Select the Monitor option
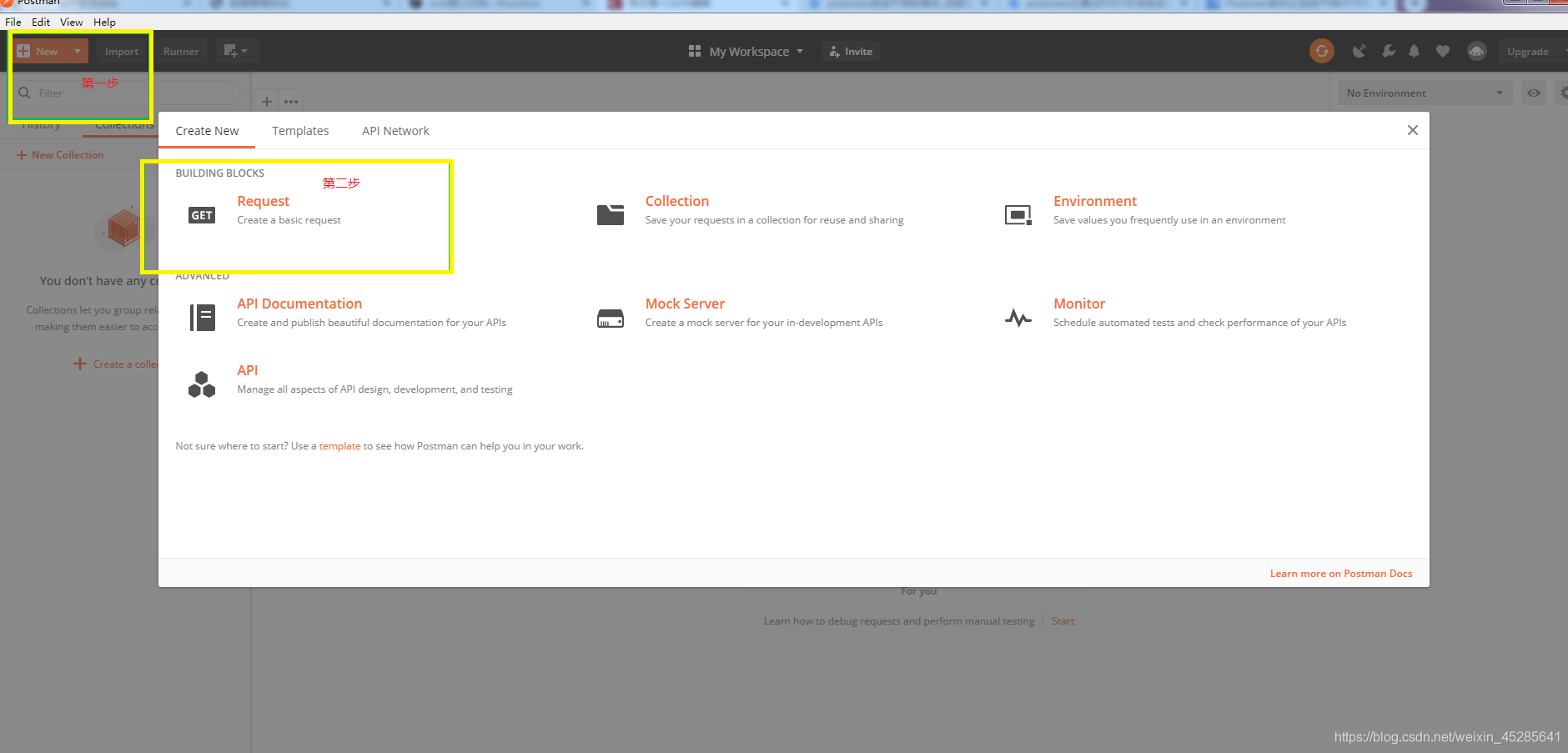The height and width of the screenshot is (753, 1568). 1078,304
